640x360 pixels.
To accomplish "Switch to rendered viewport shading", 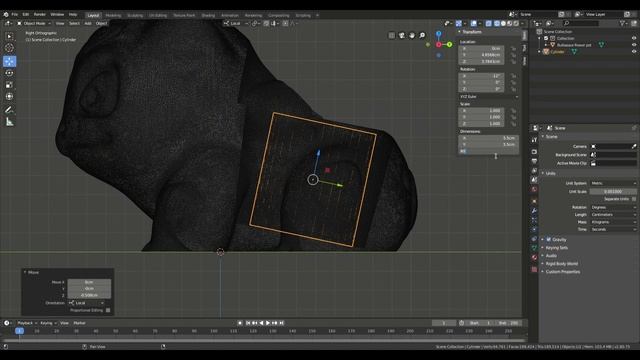I will 516,23.
